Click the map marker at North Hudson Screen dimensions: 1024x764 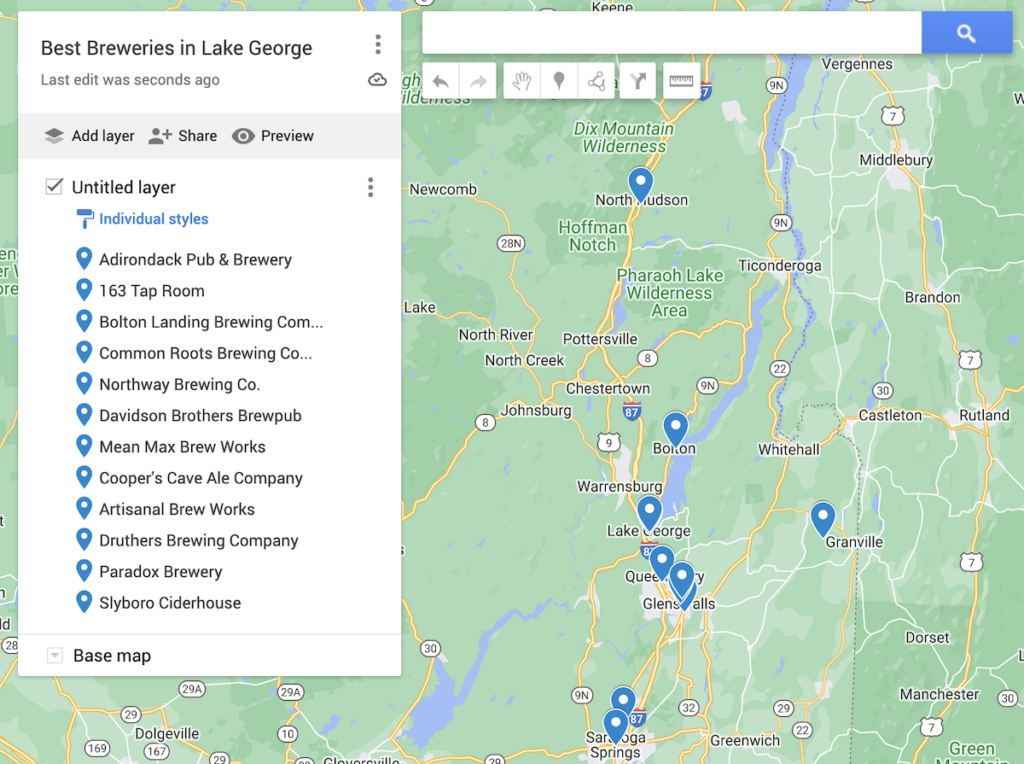point(641,183)
